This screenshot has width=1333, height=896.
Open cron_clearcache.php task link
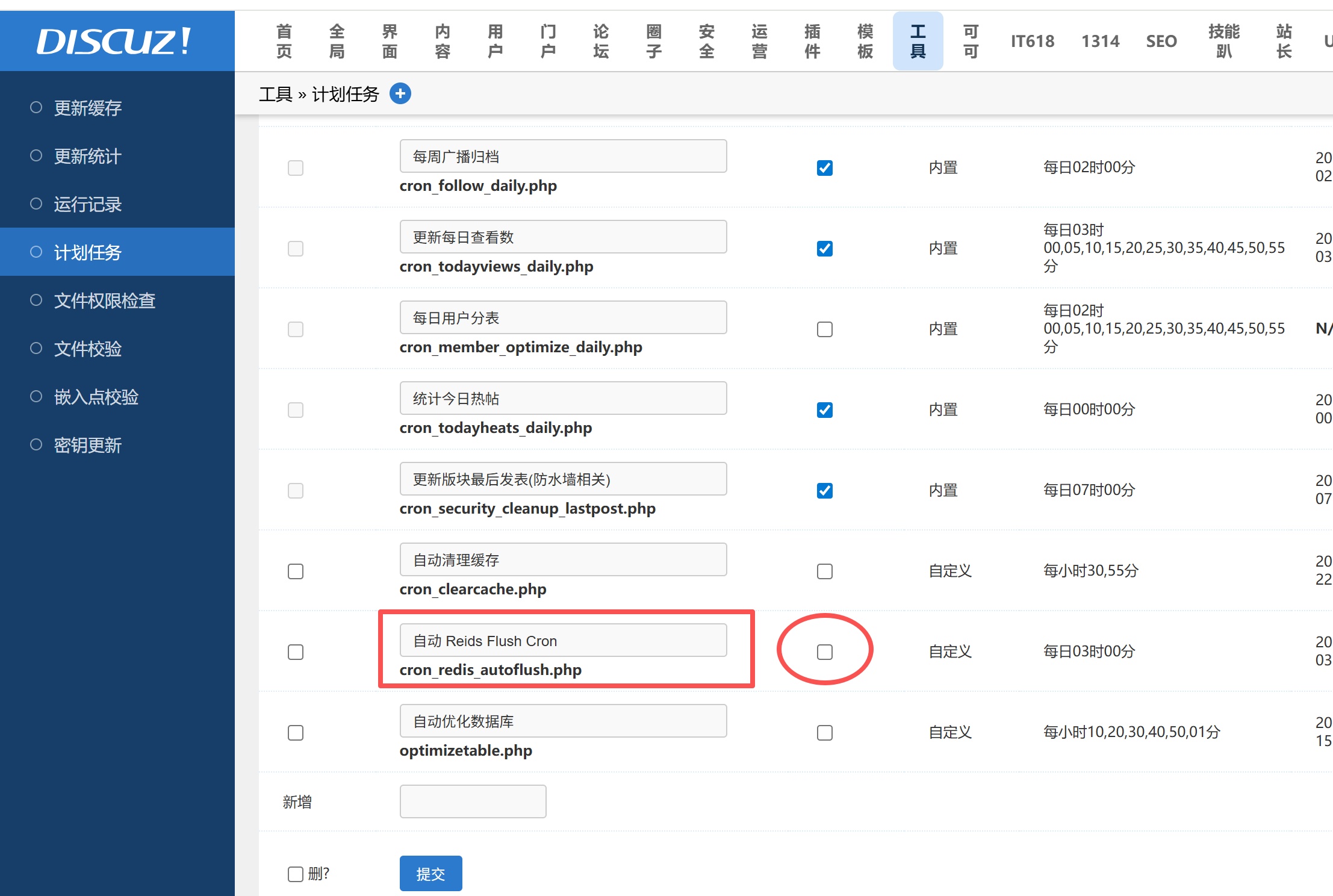coord(473,590)
